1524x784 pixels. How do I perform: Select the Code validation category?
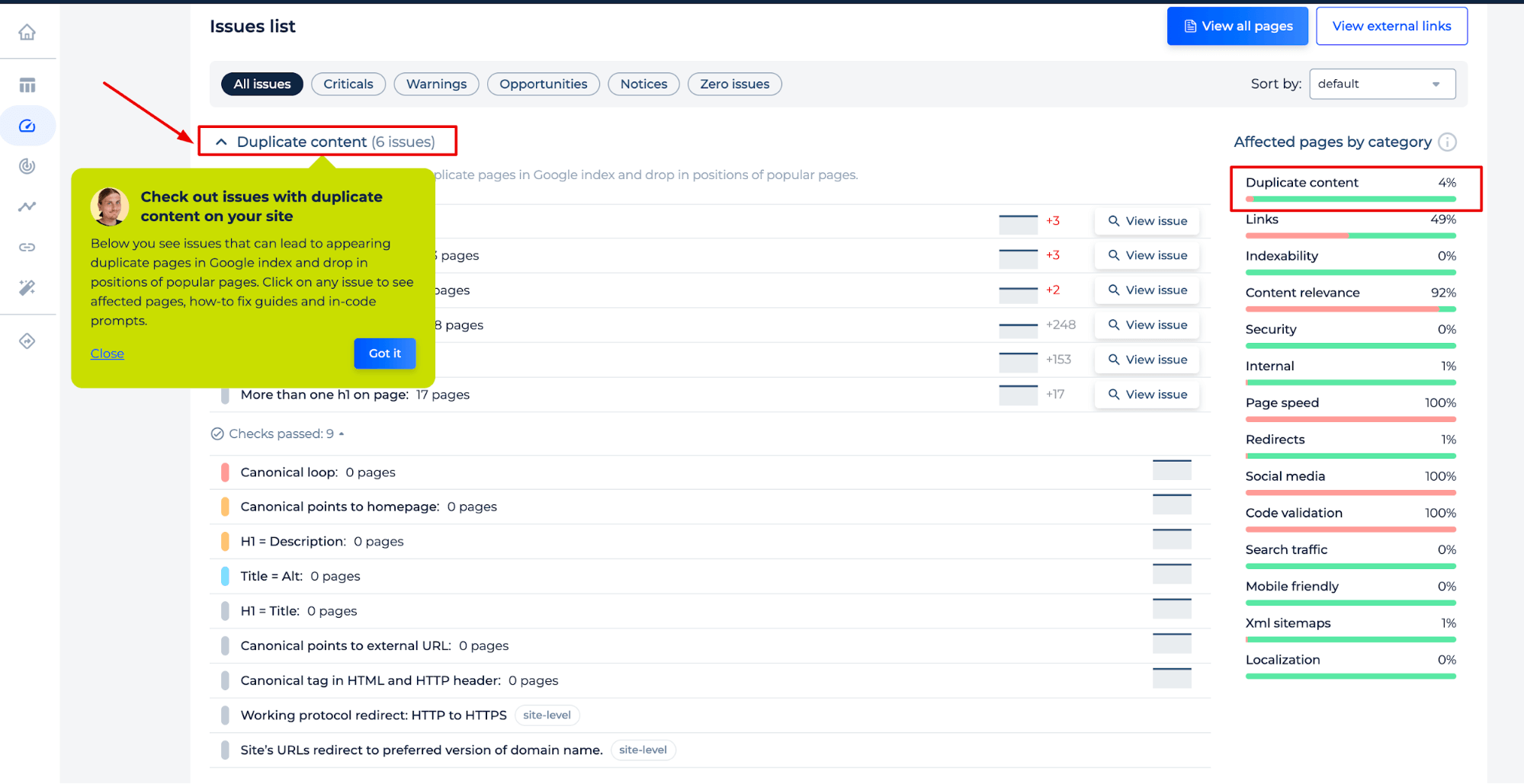[1350, 519]
